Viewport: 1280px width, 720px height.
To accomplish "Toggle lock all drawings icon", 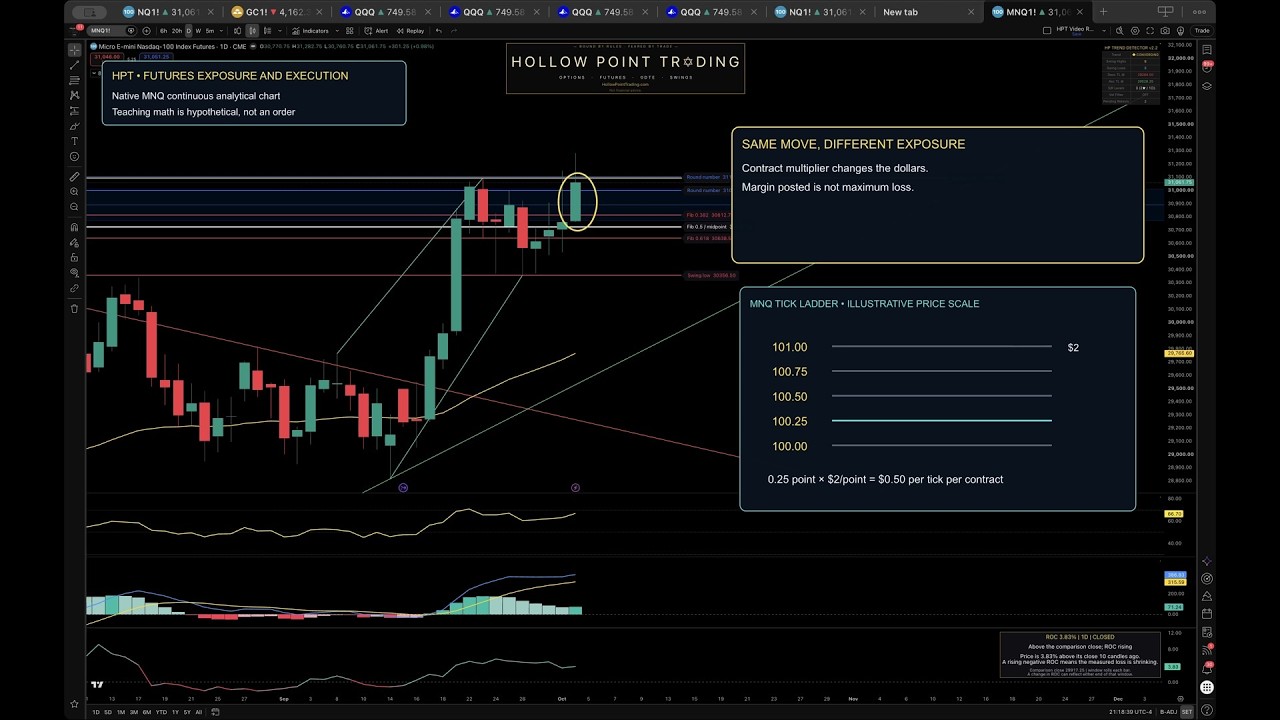I will point(74,258).
